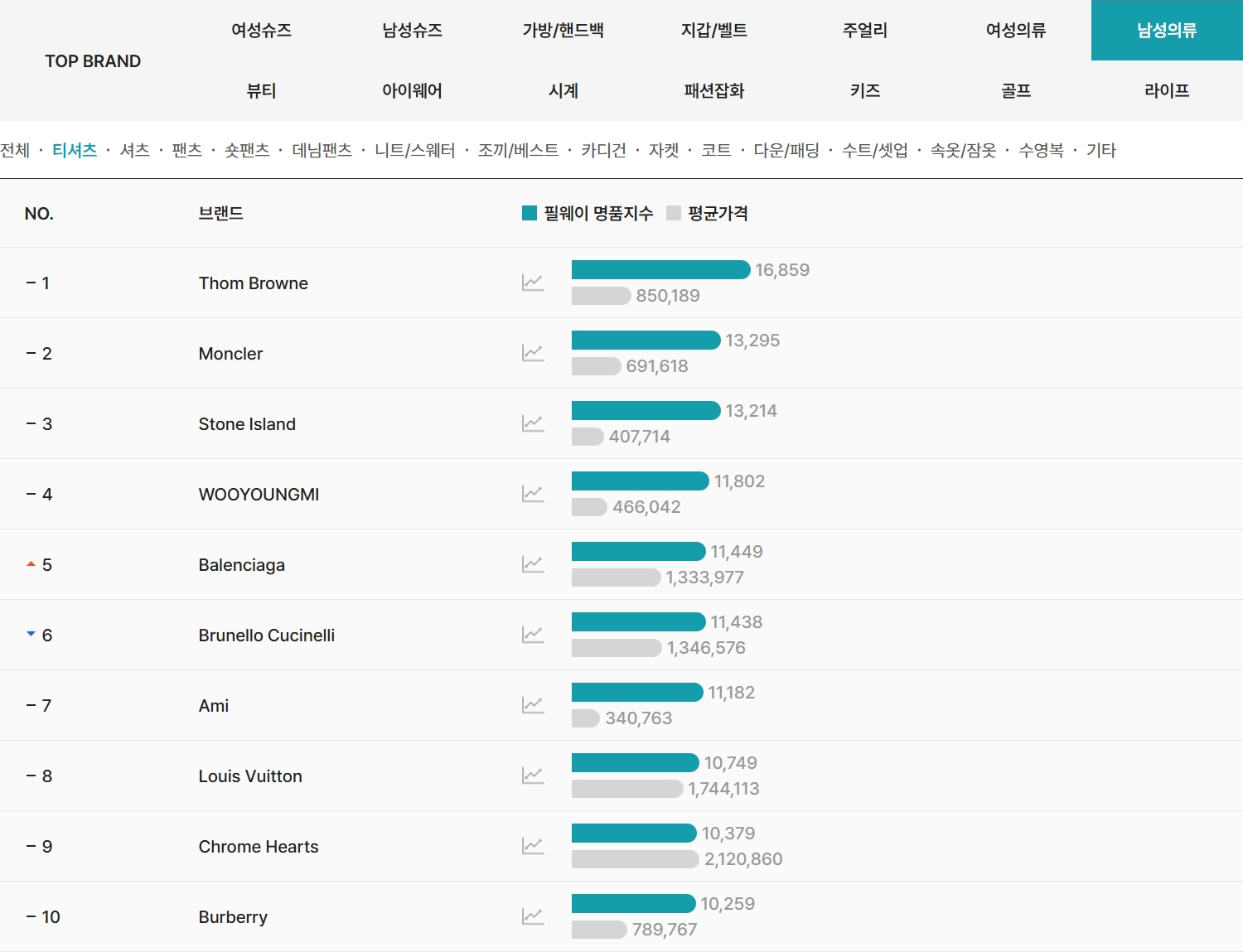Click Chrome Hearts average price 2,120,860
This screenshot has width=1243, height=952.
click(x=743, y=859)
